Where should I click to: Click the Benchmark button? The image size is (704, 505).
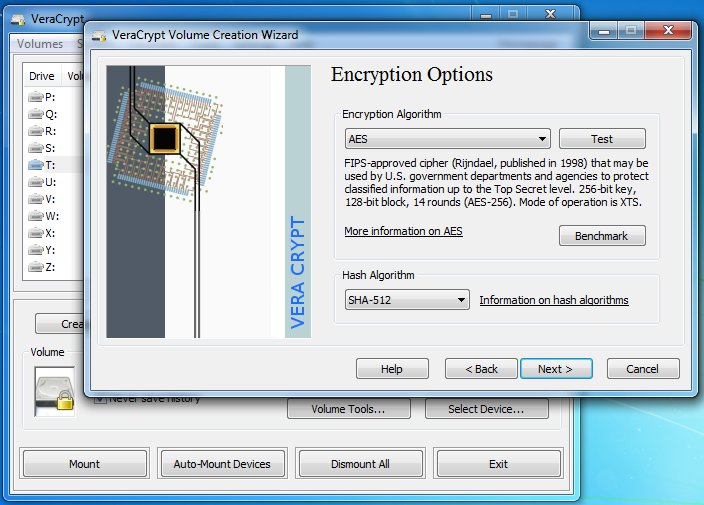[x=602, y=236]
